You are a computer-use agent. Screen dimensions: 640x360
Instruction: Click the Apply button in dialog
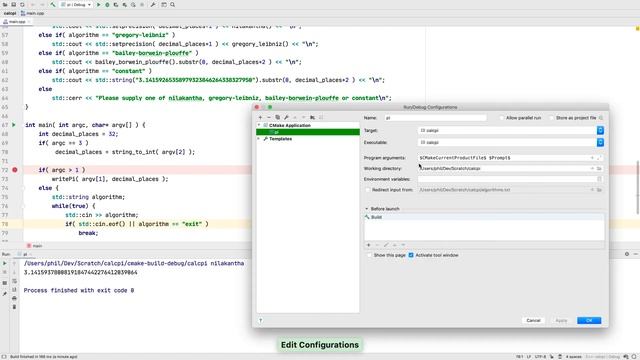[x=561, y=320]
